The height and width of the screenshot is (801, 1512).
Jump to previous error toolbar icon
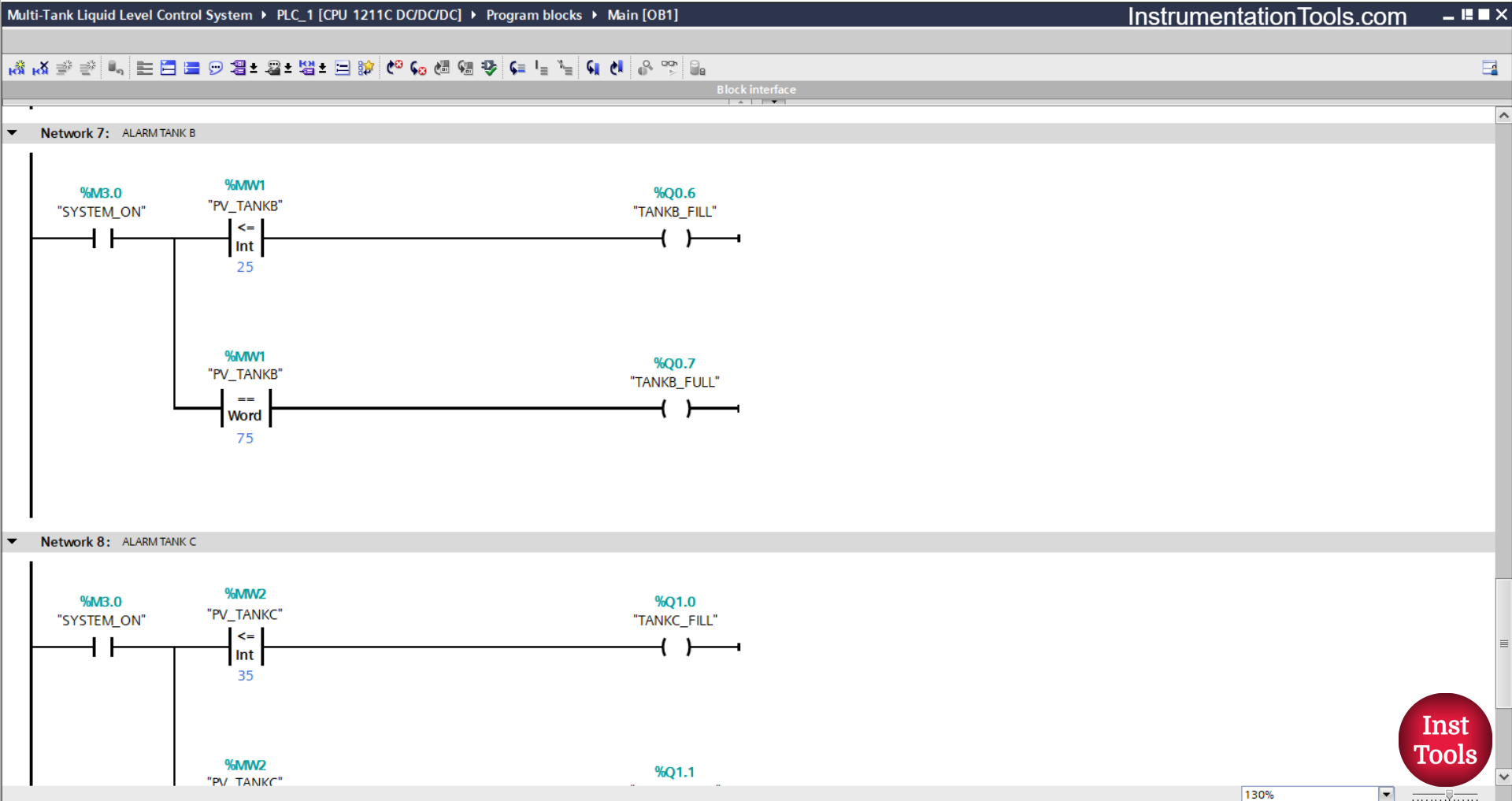pos(418,68)
